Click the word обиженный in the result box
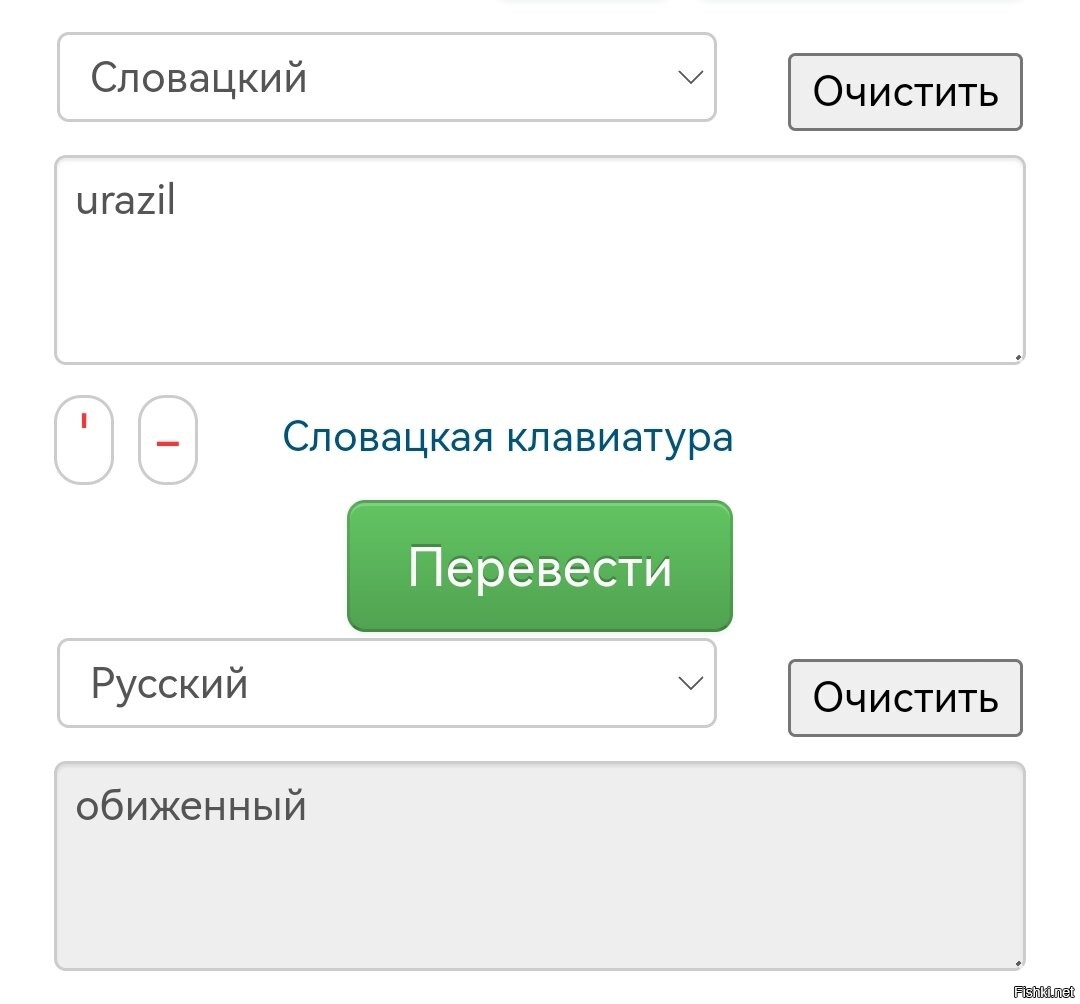This screenshot has height=1004, width=1080. click(x=191, y=806)
